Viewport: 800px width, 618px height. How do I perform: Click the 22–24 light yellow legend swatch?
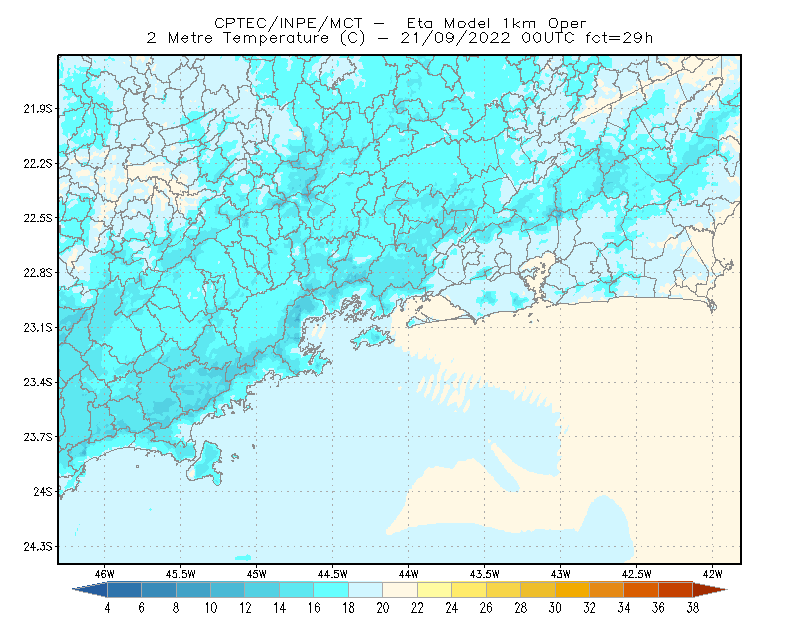[x=434, y=589]
